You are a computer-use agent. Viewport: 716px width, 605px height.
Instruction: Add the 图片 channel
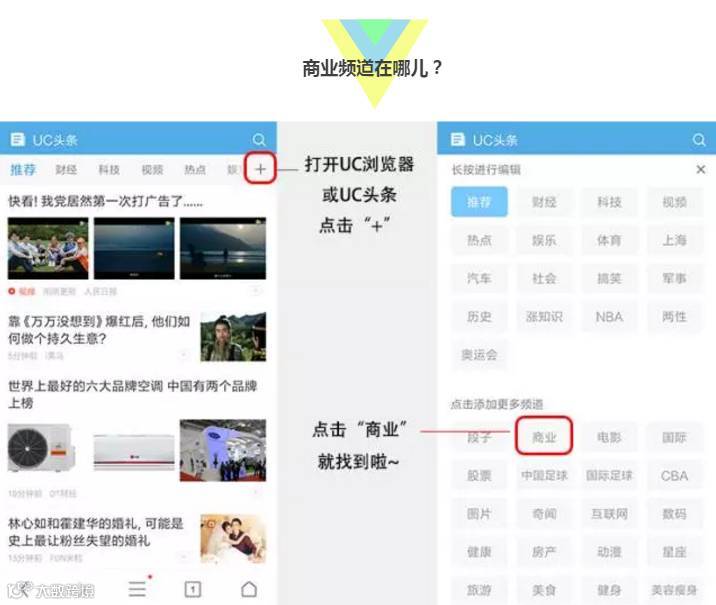click(479, 514)
